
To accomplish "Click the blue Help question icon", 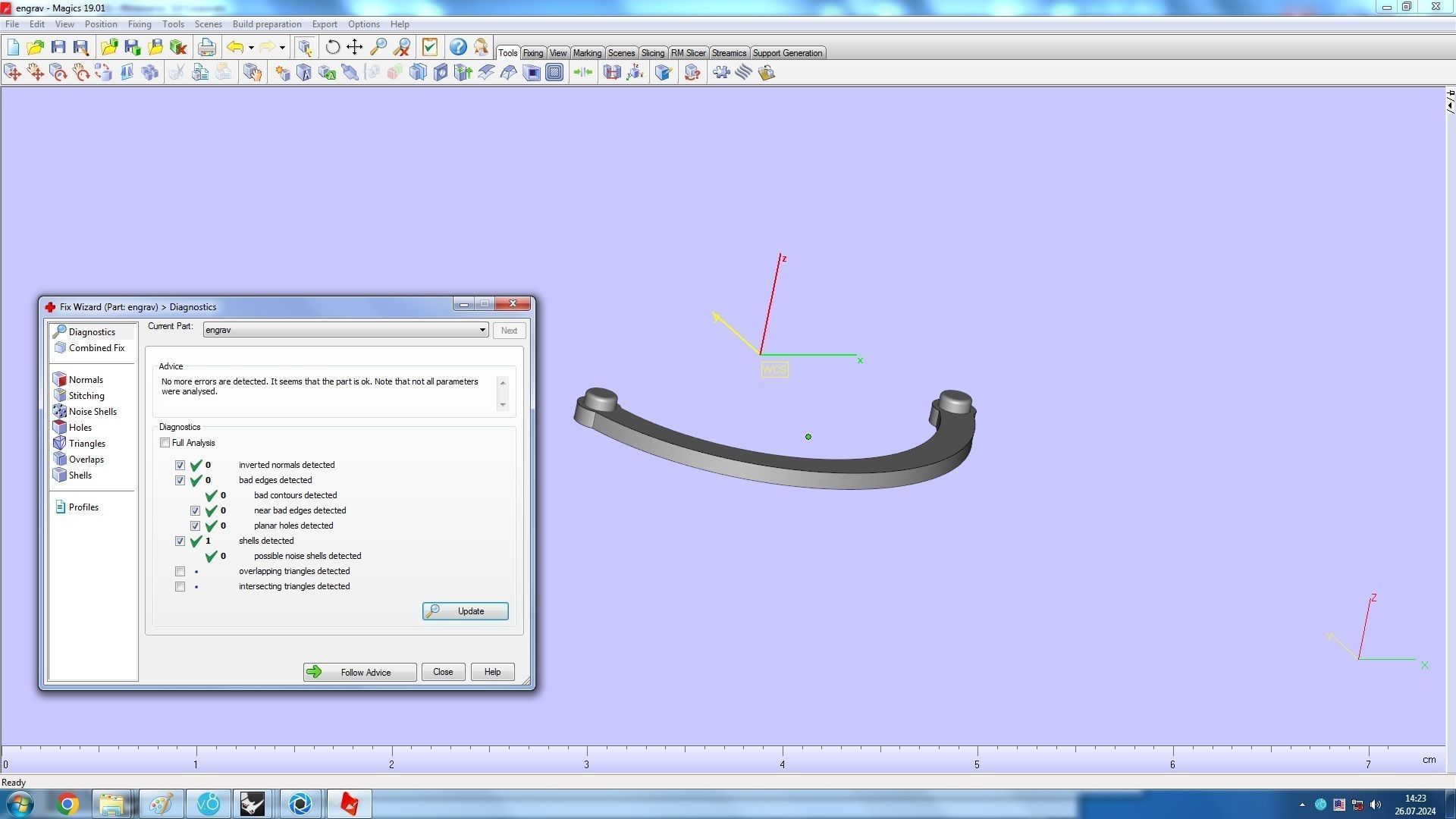I will pos(458,47).
